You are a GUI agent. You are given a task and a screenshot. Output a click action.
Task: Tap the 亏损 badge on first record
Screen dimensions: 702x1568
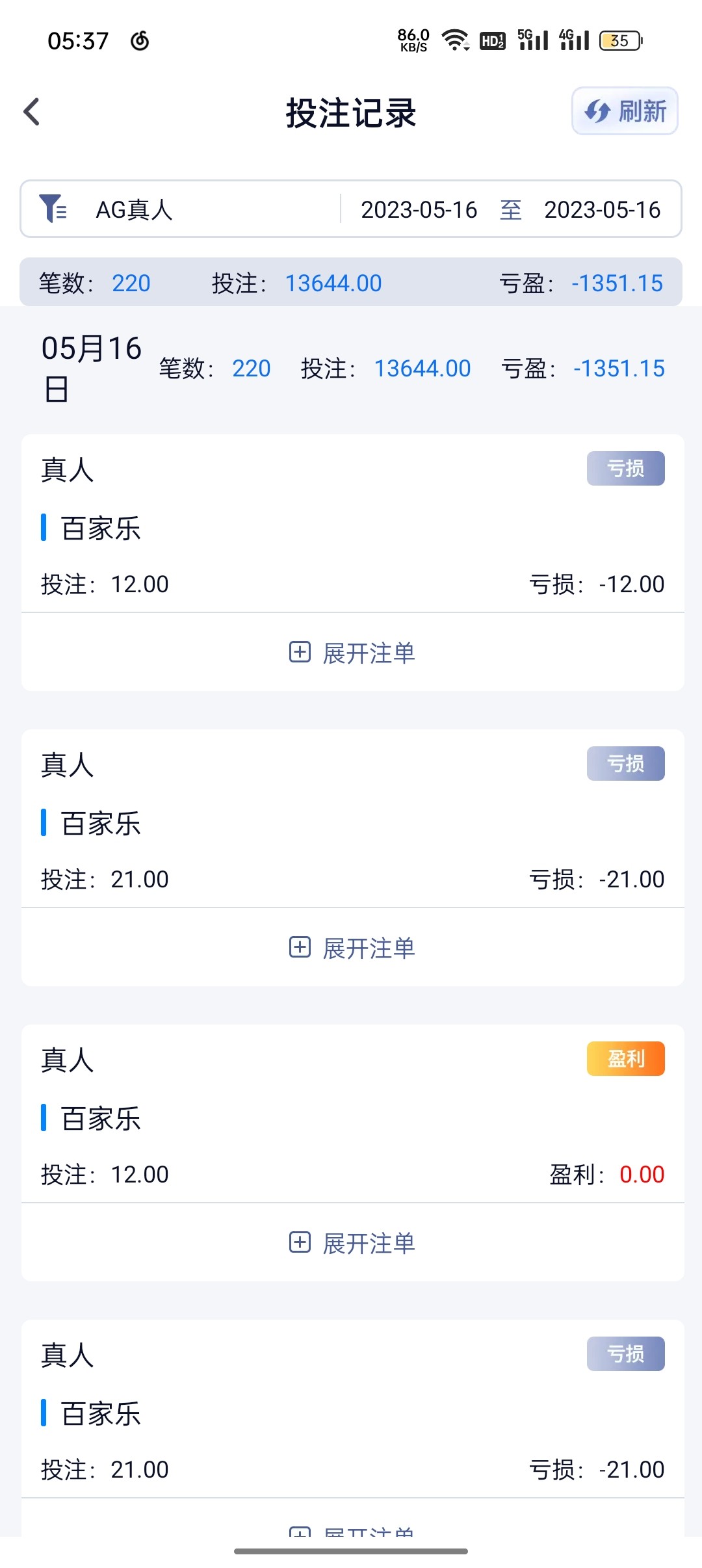[625, 468]
